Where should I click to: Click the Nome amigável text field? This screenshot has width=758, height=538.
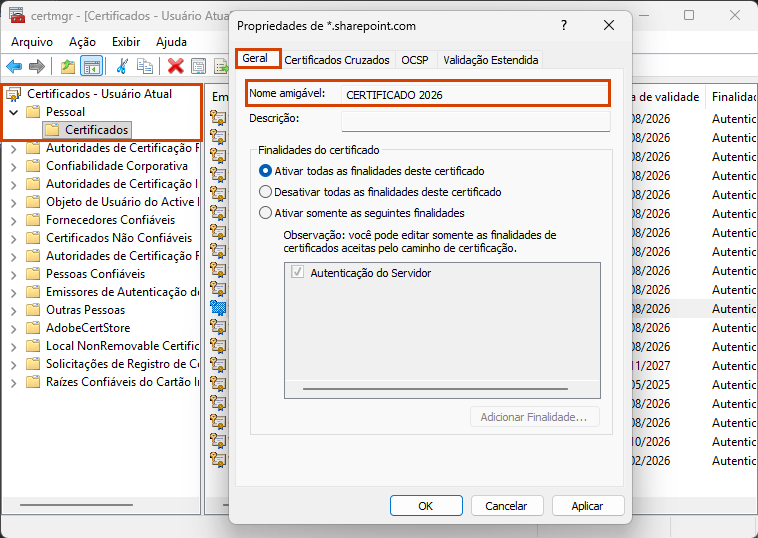(474, 94)
